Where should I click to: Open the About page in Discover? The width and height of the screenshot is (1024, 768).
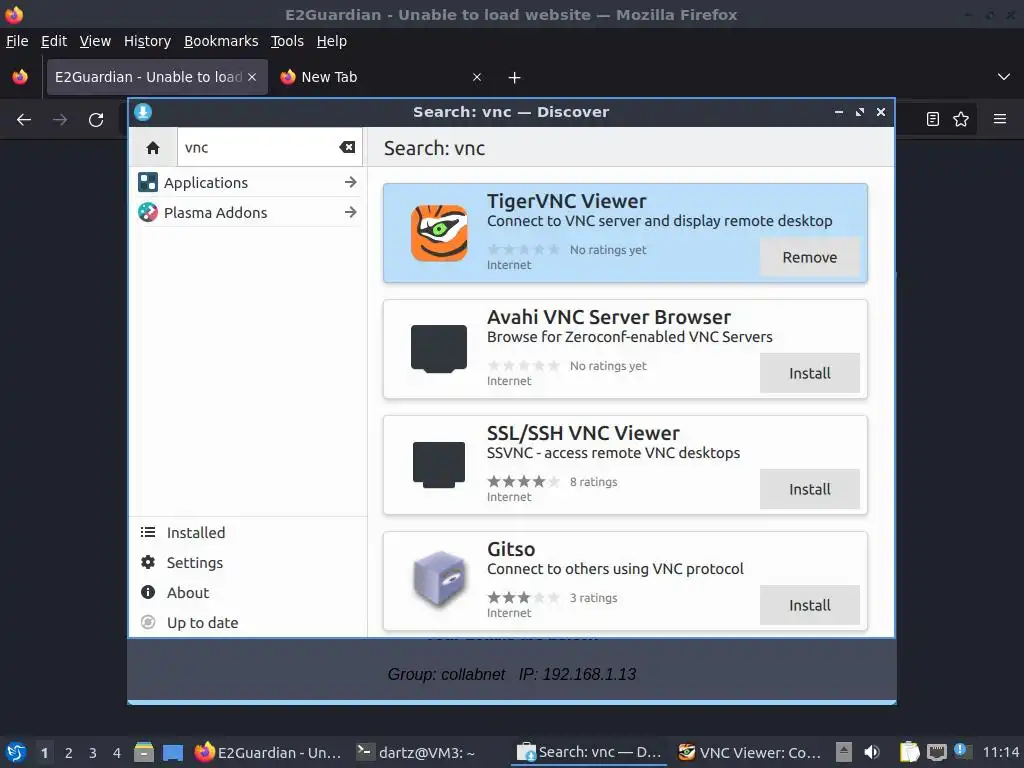click(x=248, y=593)
